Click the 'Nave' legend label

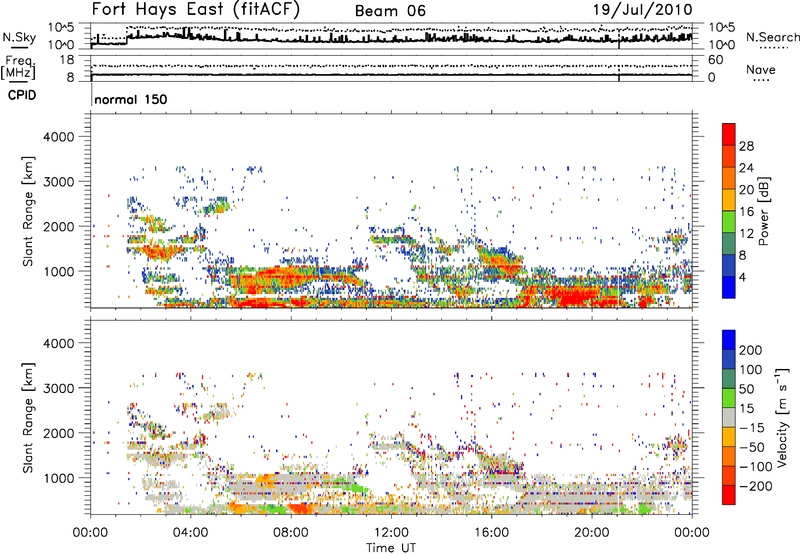coord(761,69)
